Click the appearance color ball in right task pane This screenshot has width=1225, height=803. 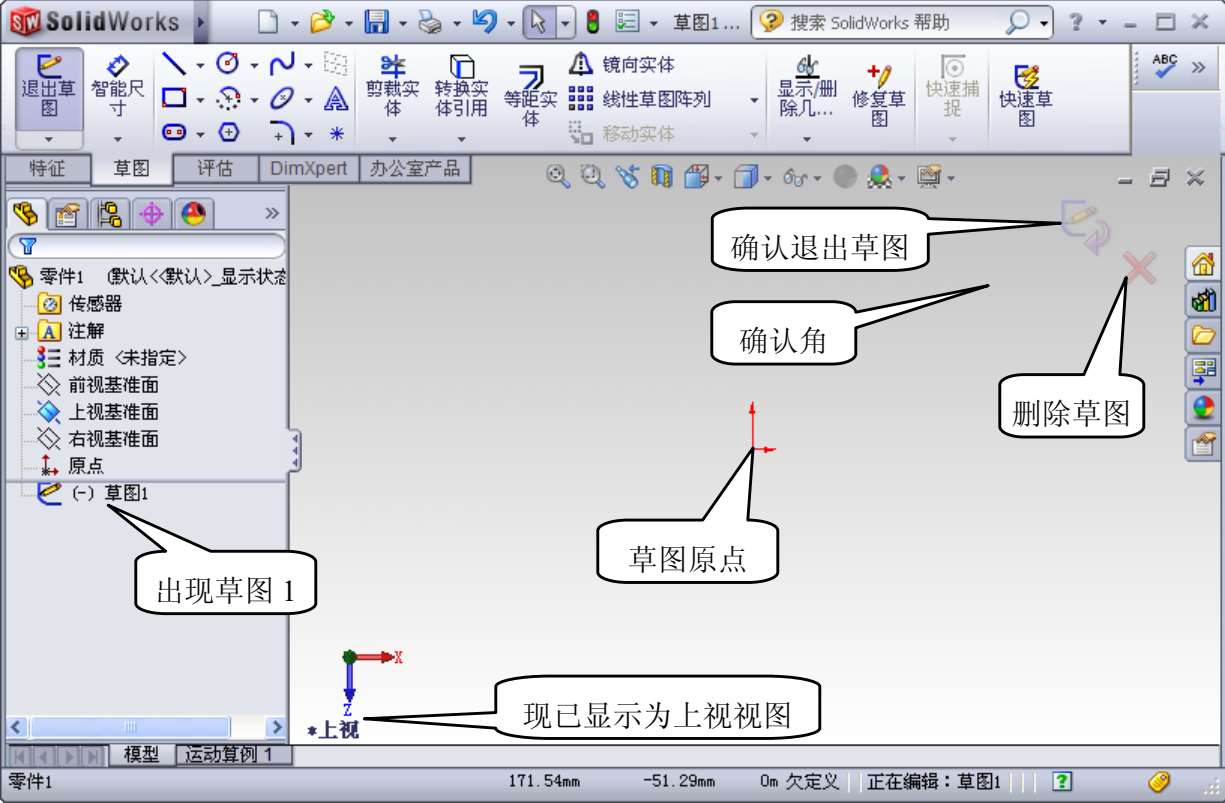[x=1203, y=407]
